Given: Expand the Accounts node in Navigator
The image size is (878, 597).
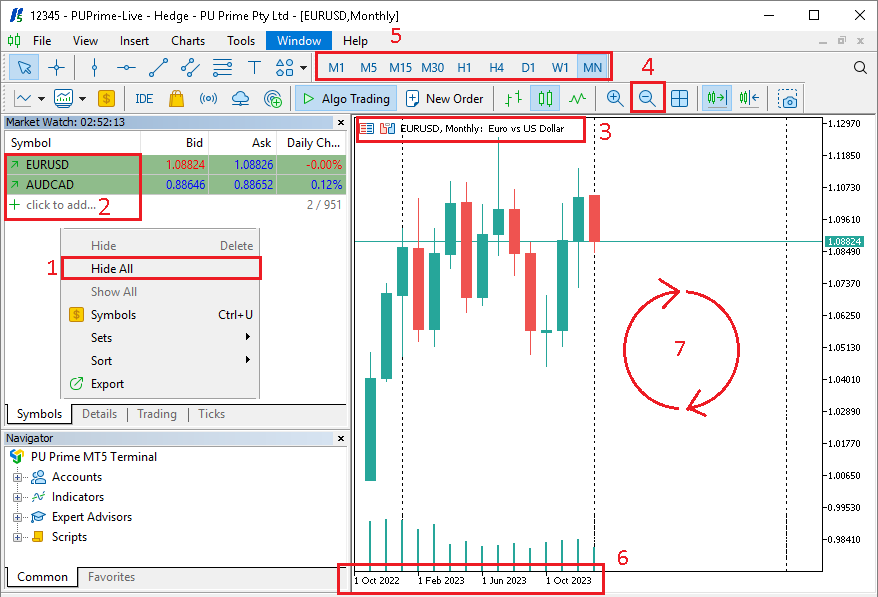Looking at the screenshot, I should [x=18, y=476].
